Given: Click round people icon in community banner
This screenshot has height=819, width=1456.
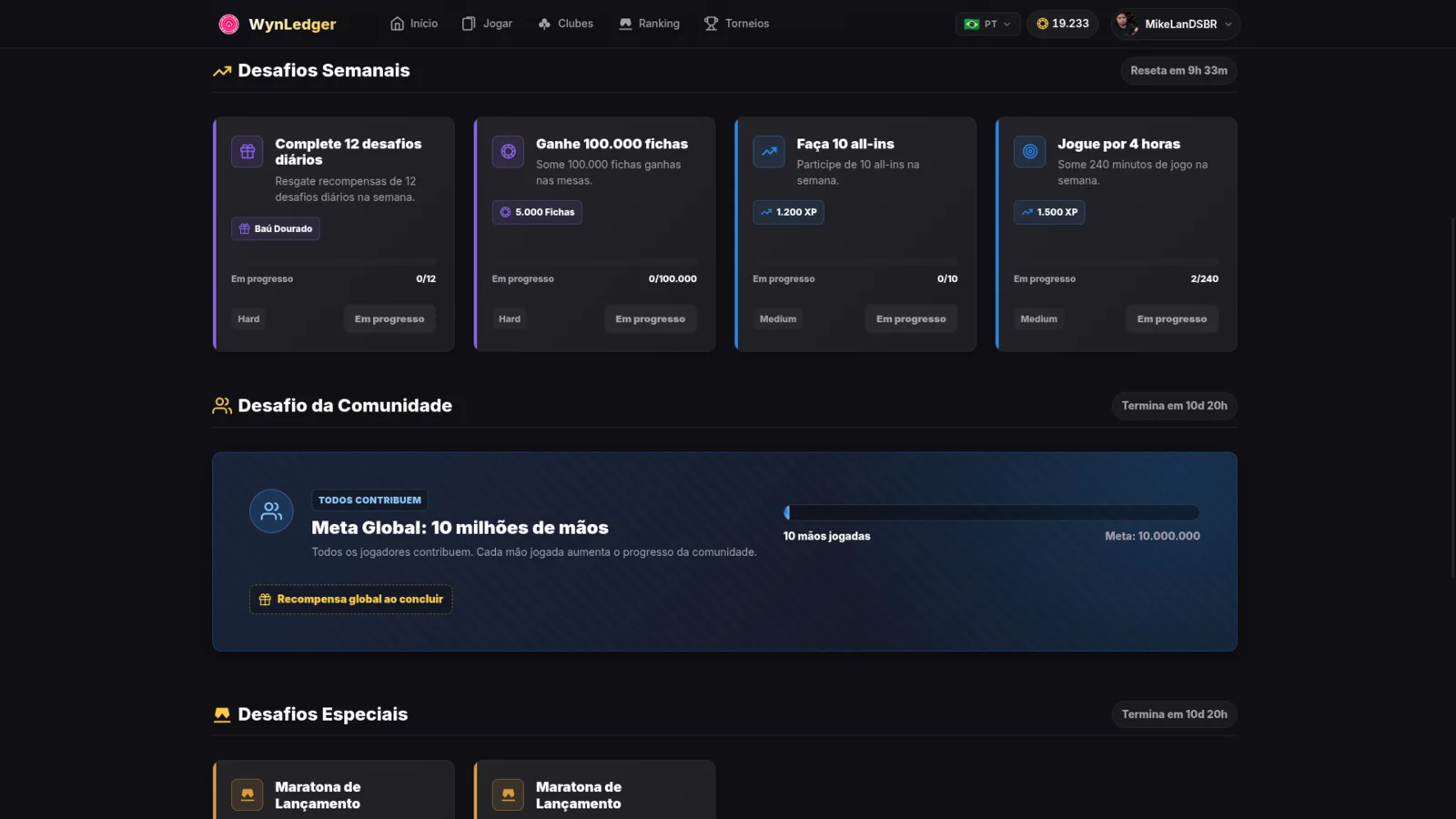Looking at the screenshot, I should (x=271, y=511).
